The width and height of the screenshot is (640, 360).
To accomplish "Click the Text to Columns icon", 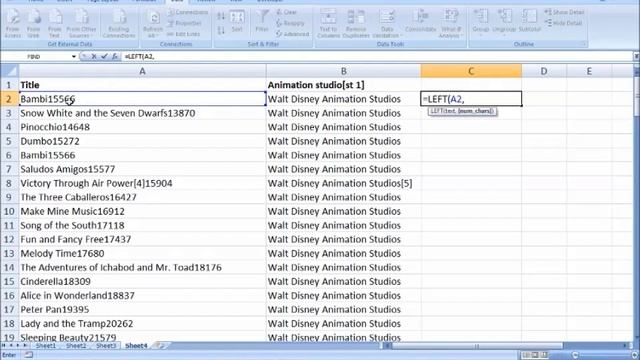I will click(x=329, y=24).
